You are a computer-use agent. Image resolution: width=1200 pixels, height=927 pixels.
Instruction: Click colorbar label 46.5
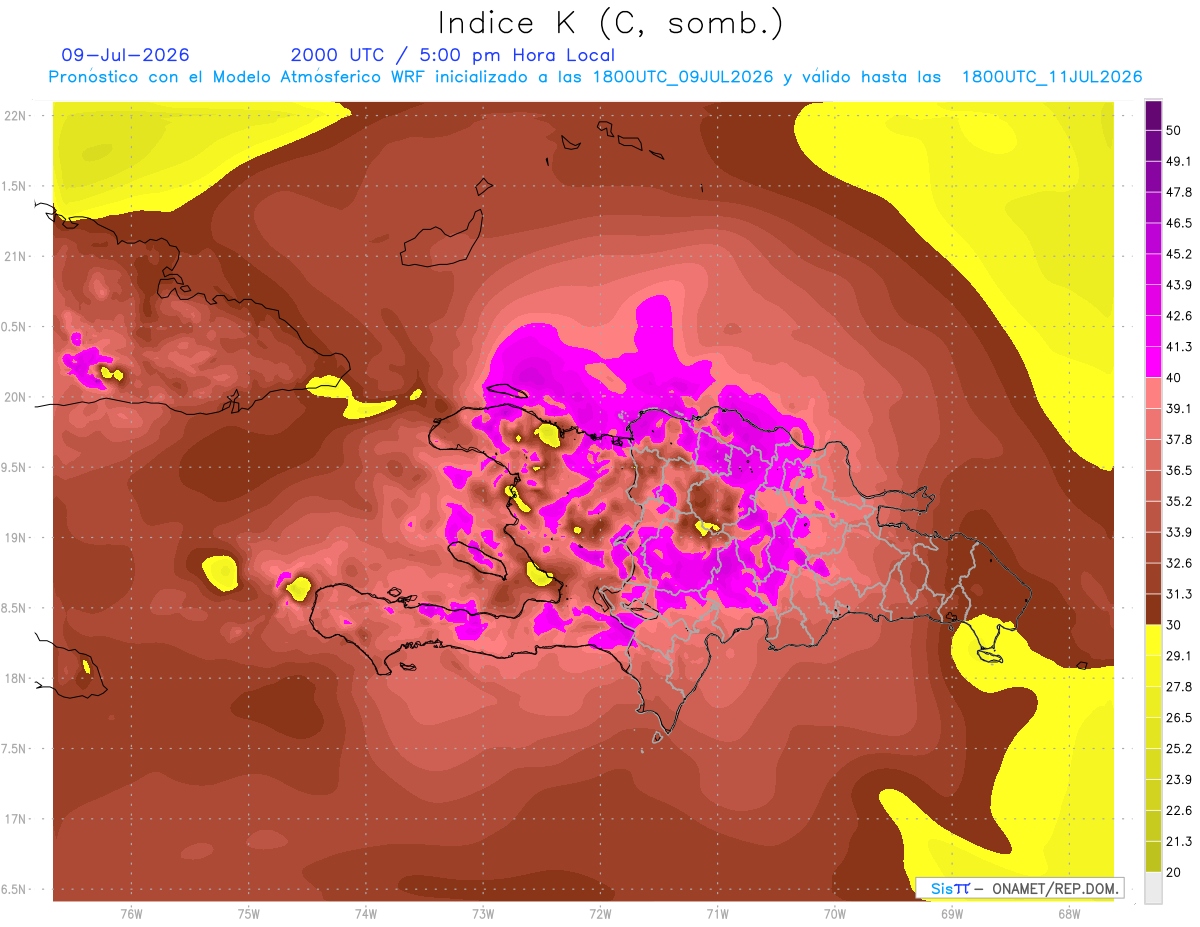coord(1179,223)
